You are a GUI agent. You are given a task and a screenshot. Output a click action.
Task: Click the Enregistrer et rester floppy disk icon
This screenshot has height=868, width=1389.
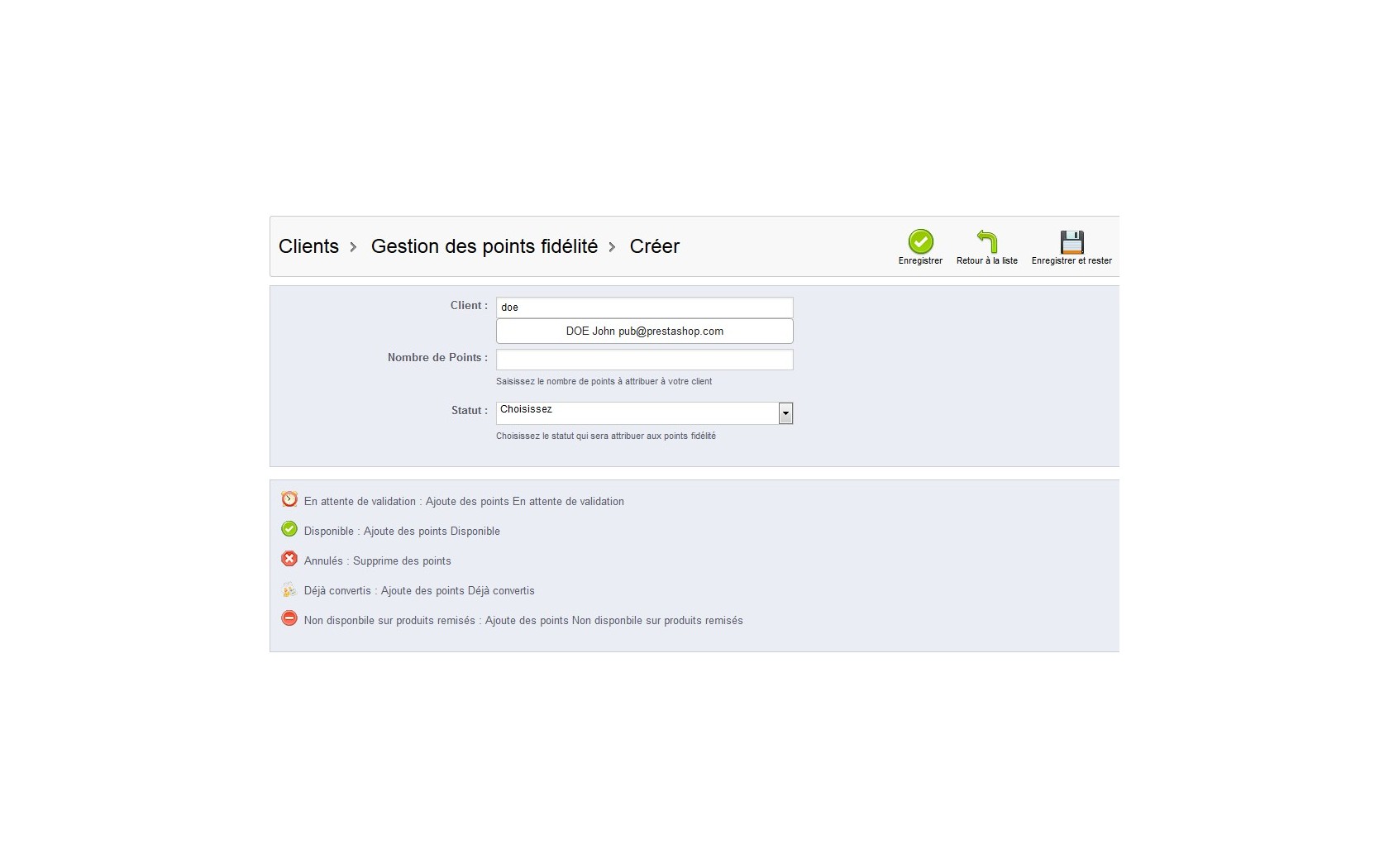point(1072,241)
